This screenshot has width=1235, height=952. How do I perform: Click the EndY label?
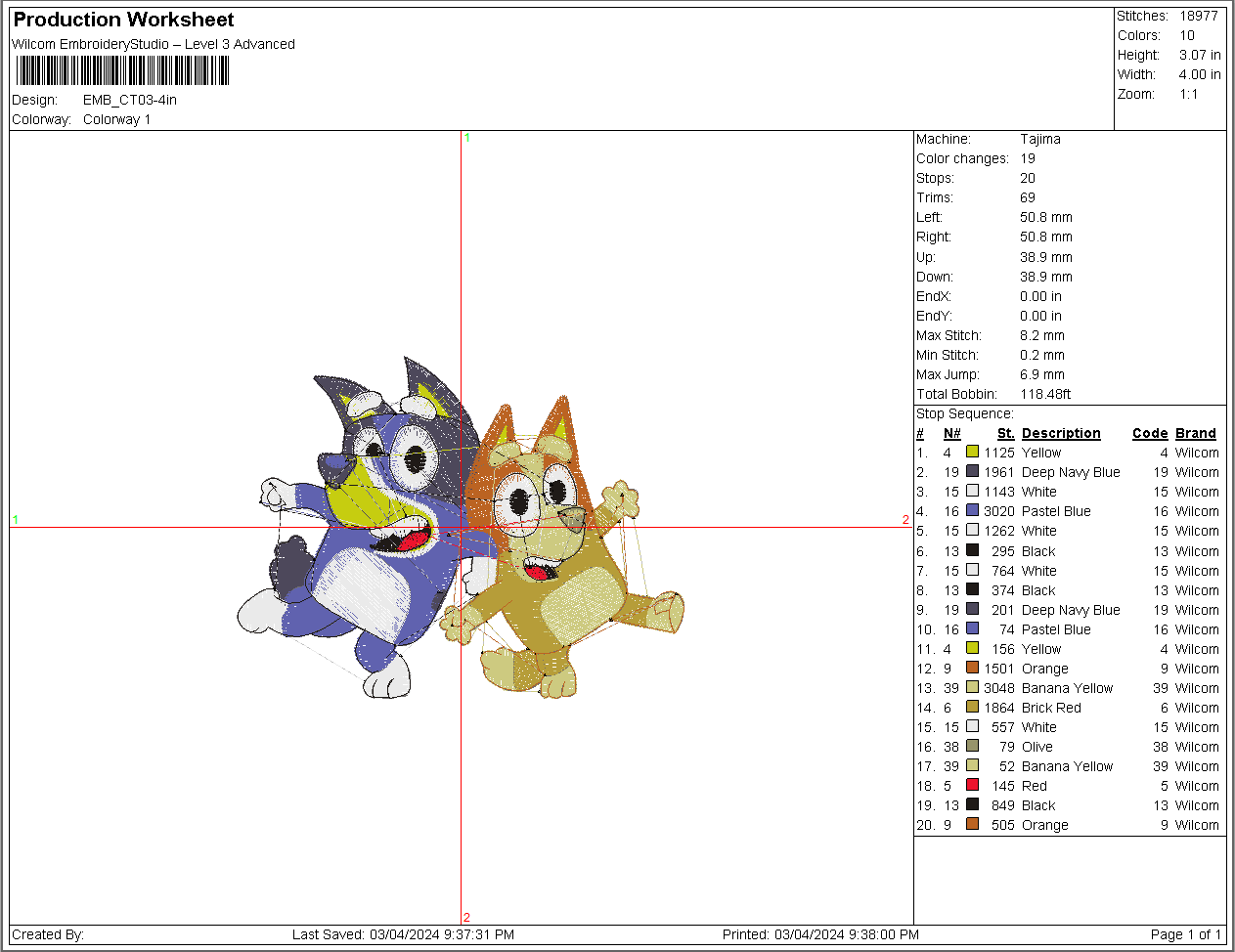[934, 316]
